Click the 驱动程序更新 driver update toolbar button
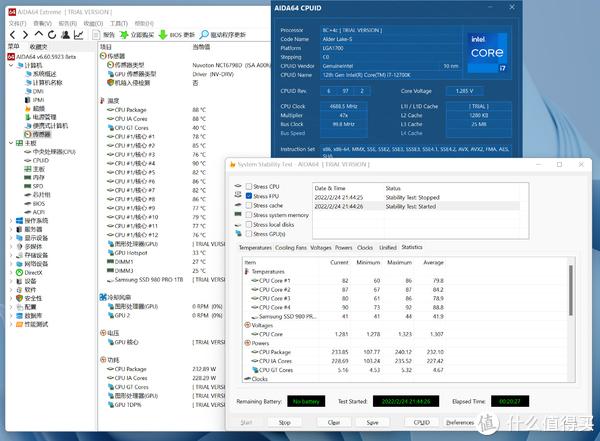 [223, 35]
